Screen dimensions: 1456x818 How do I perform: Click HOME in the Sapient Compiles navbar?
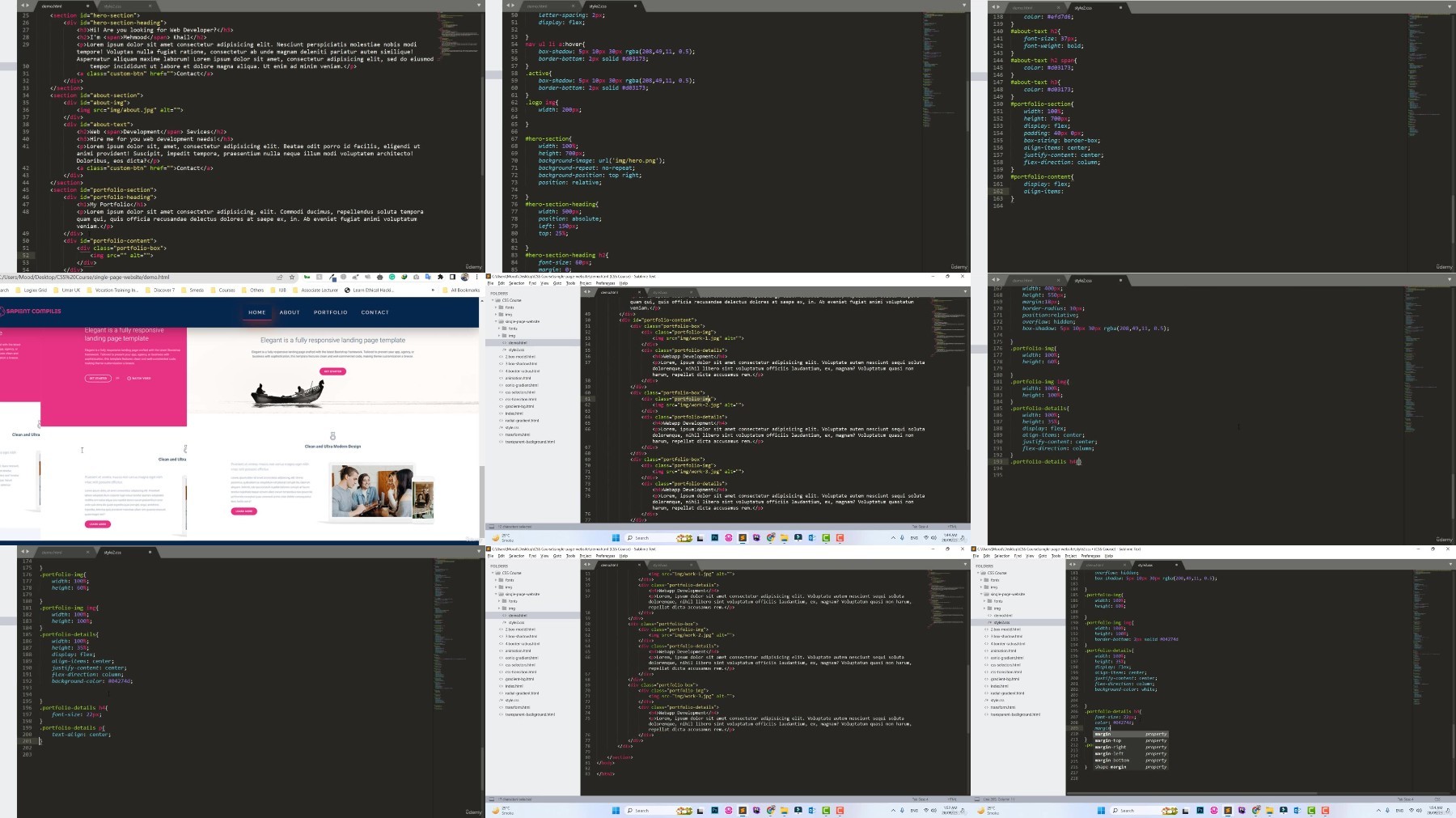click(x=257, y=312)
